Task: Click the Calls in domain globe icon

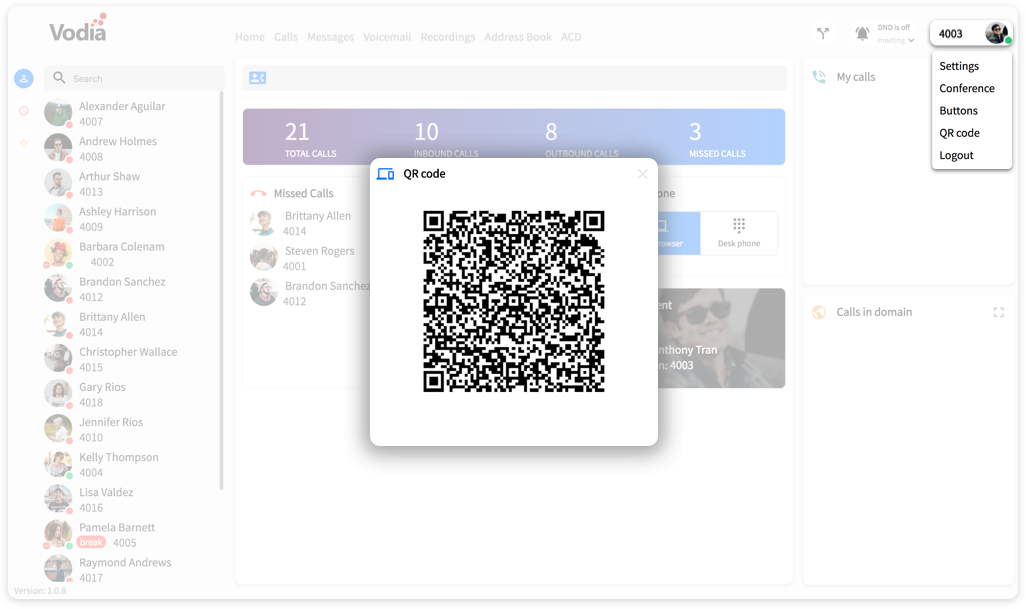Action: (x=819, y=313)
